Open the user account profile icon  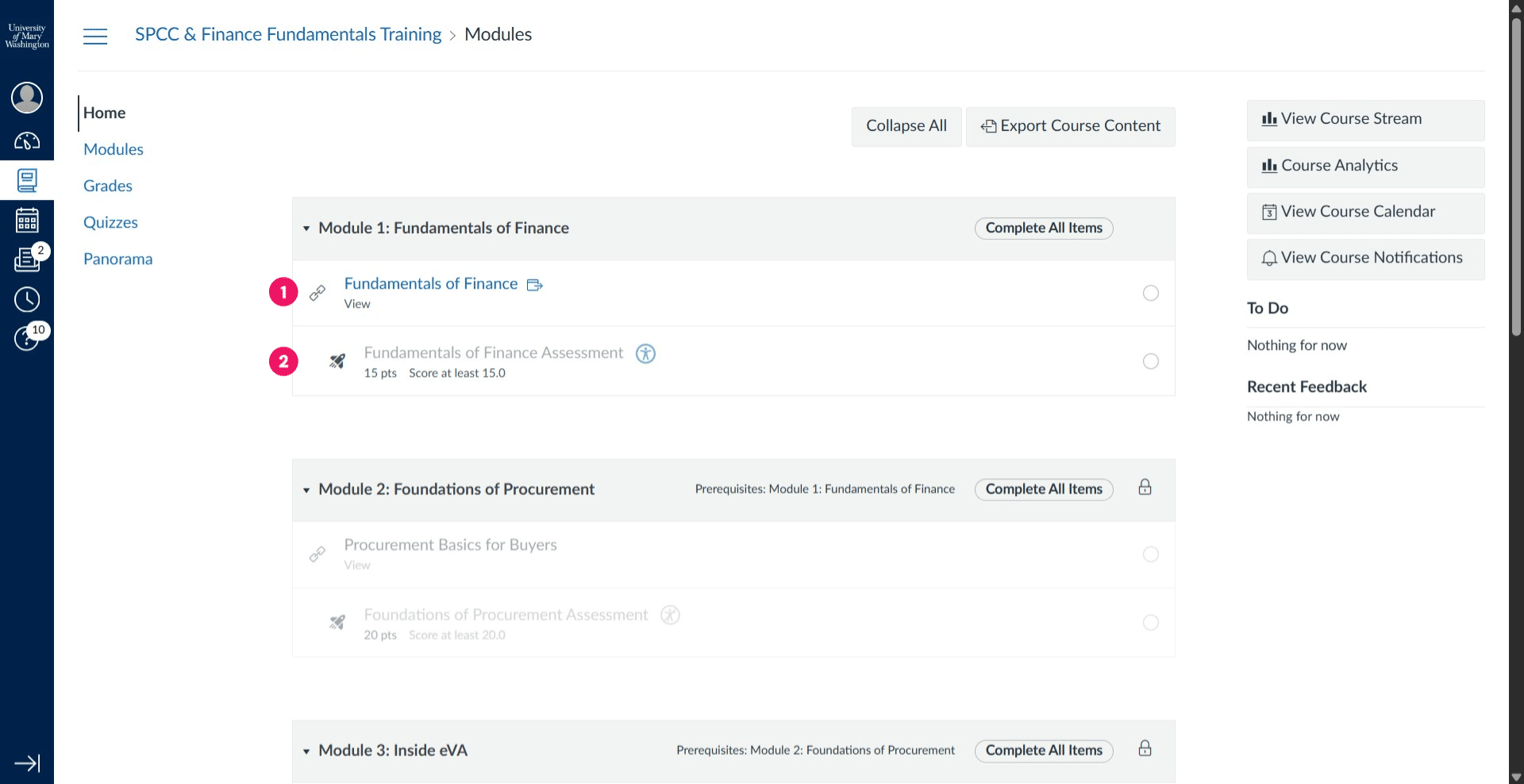[x=27, y=97]
